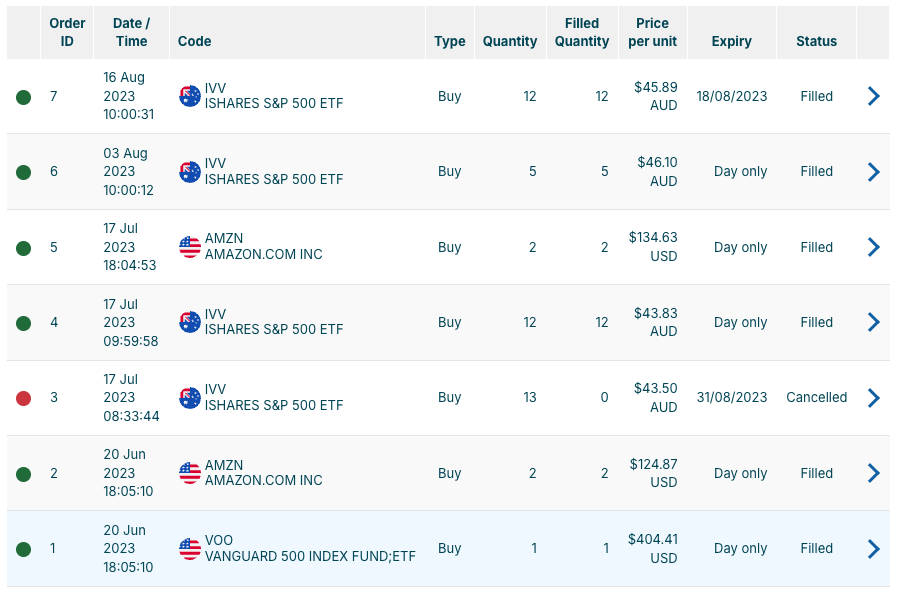
Task: Click price $45.89 AUD
Action: pyautogui.click(x=656, y=96)
